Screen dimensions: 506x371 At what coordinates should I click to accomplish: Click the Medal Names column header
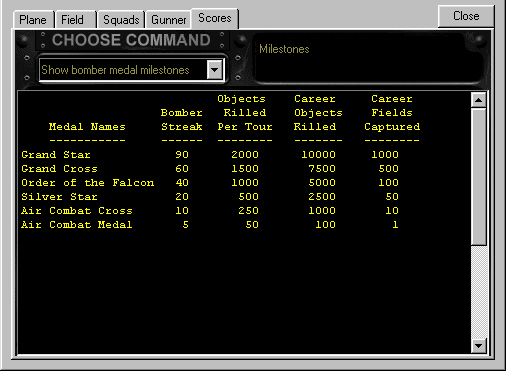point(87,127)
